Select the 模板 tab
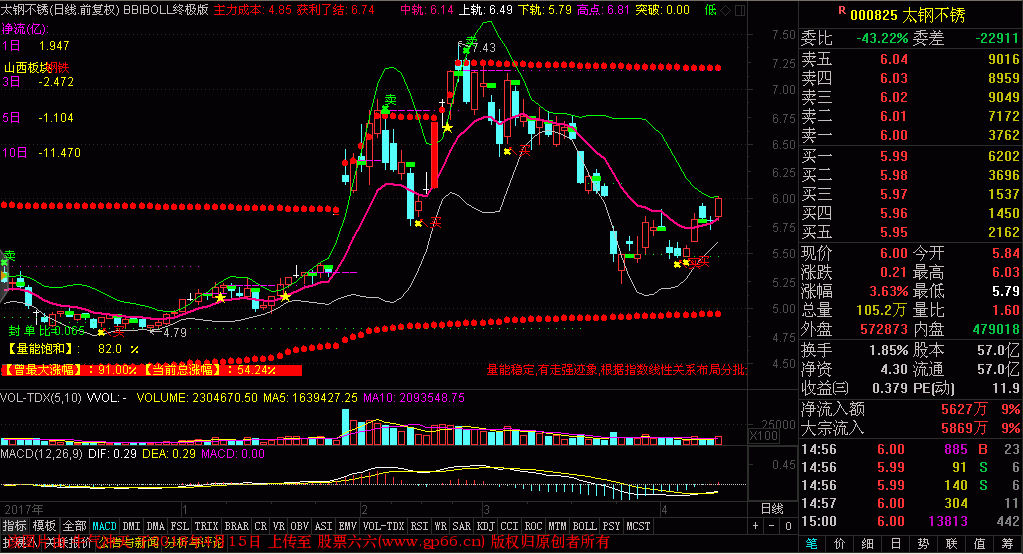Viewport: 1023px width, 554px height. (x=44, y=526)
